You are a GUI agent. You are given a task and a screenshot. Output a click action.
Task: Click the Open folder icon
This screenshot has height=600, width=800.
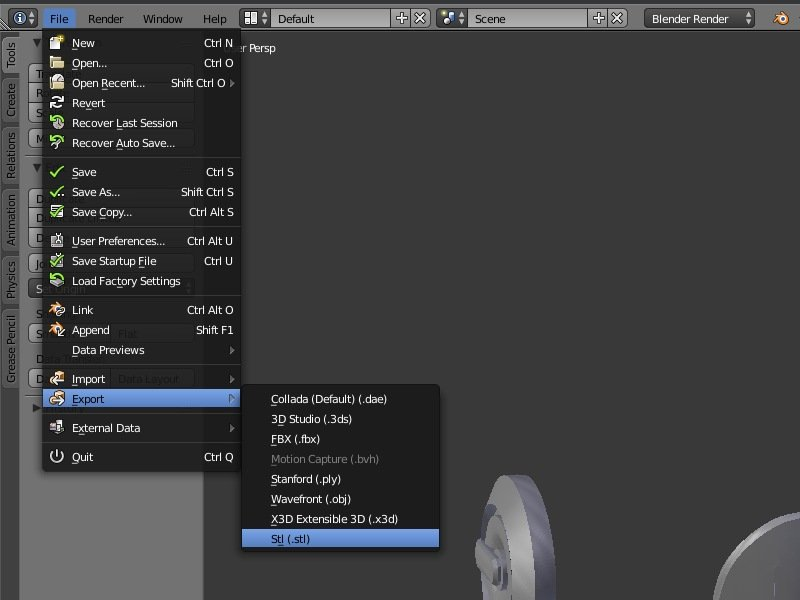(57, 63)
